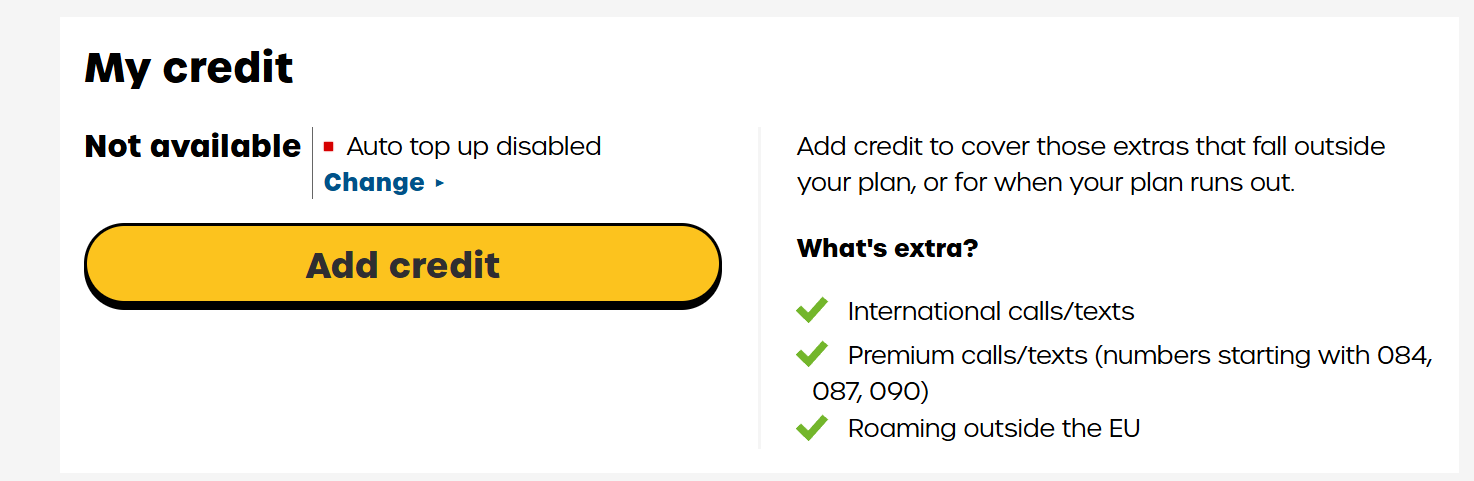Click the arrow next to Change
Screen dimensions: 1474x481
[439, 184]
